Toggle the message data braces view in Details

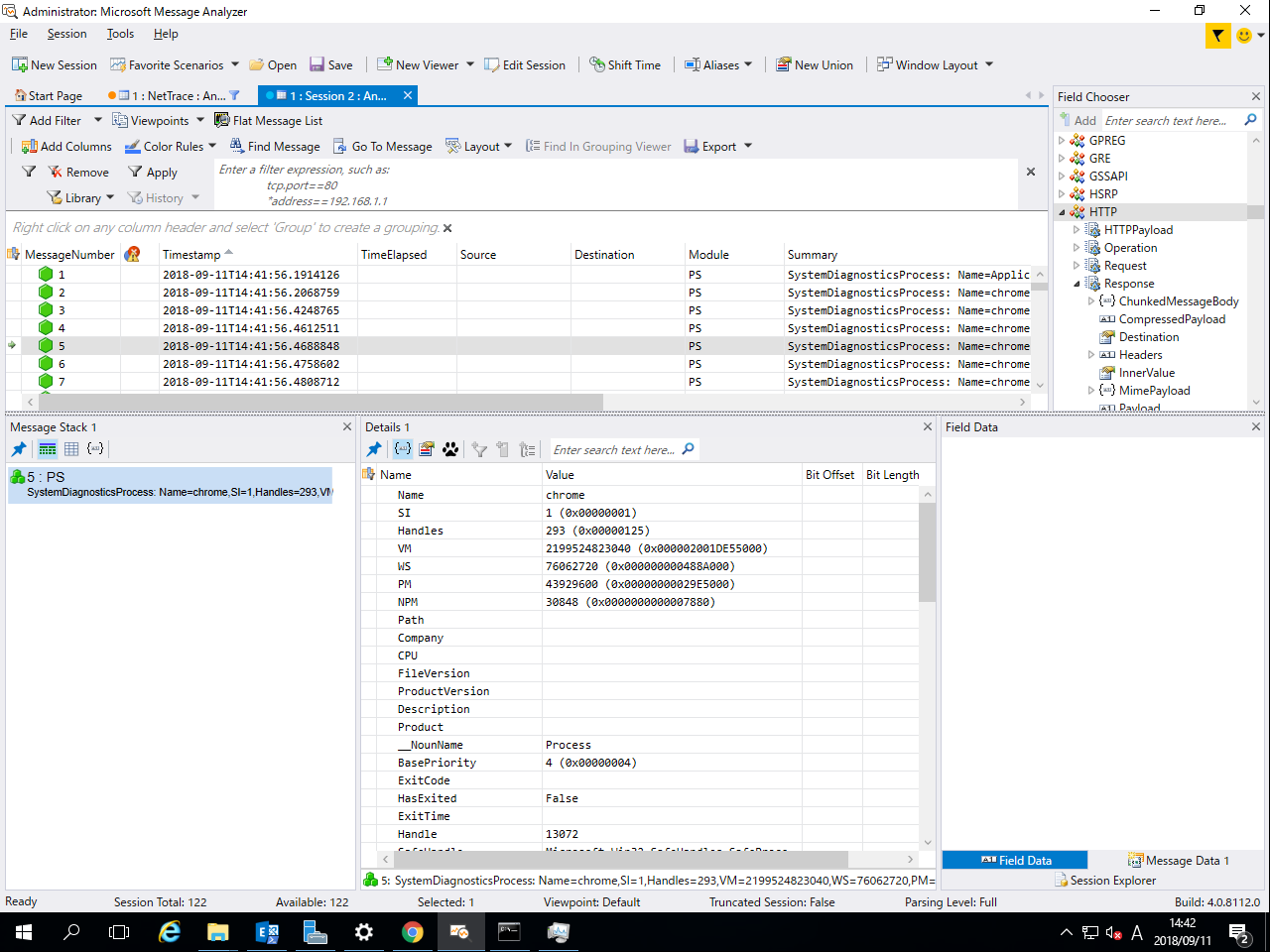click(402, 448)
